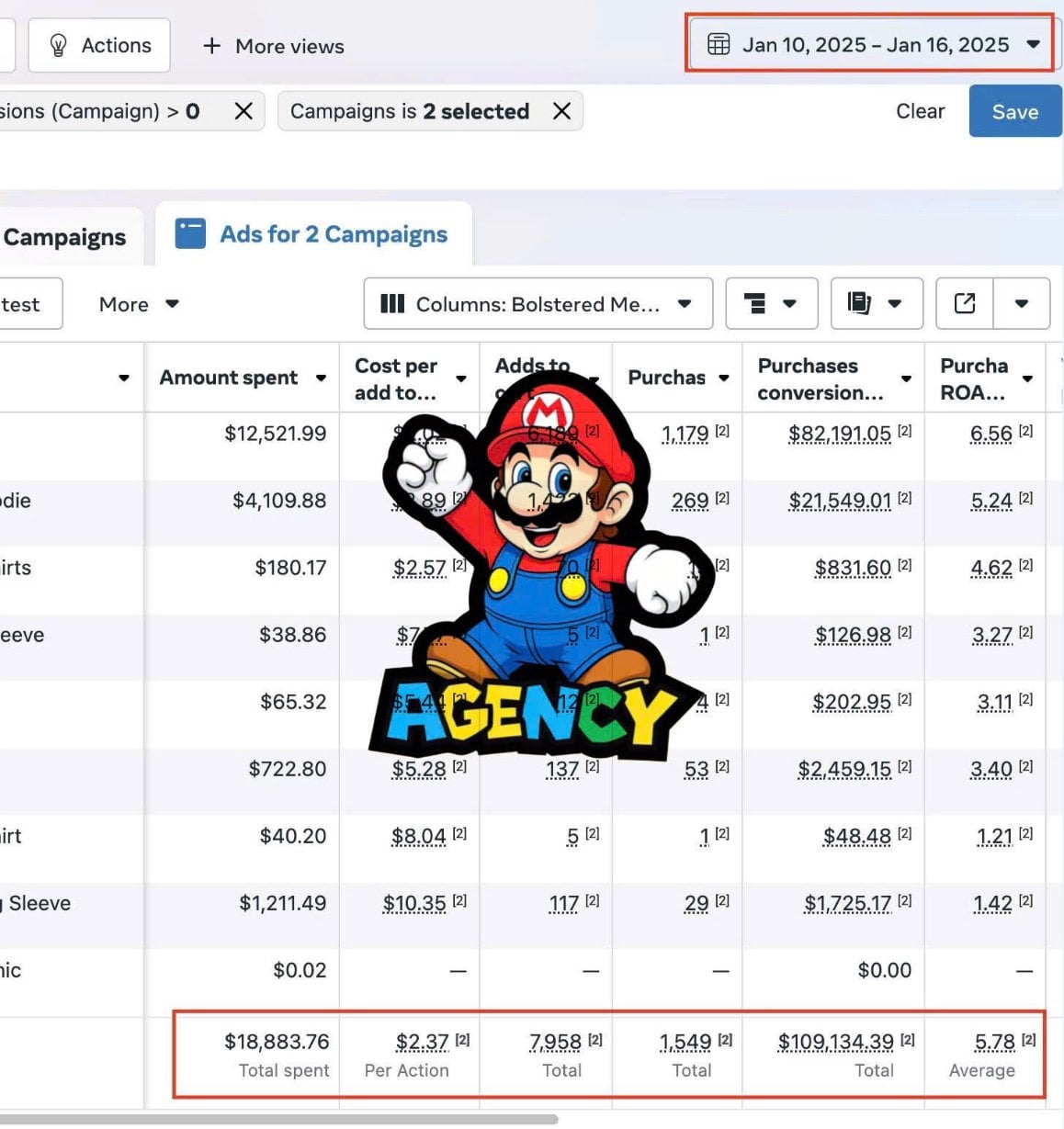Click the $202.95 conversion value

tap(852, 702)
